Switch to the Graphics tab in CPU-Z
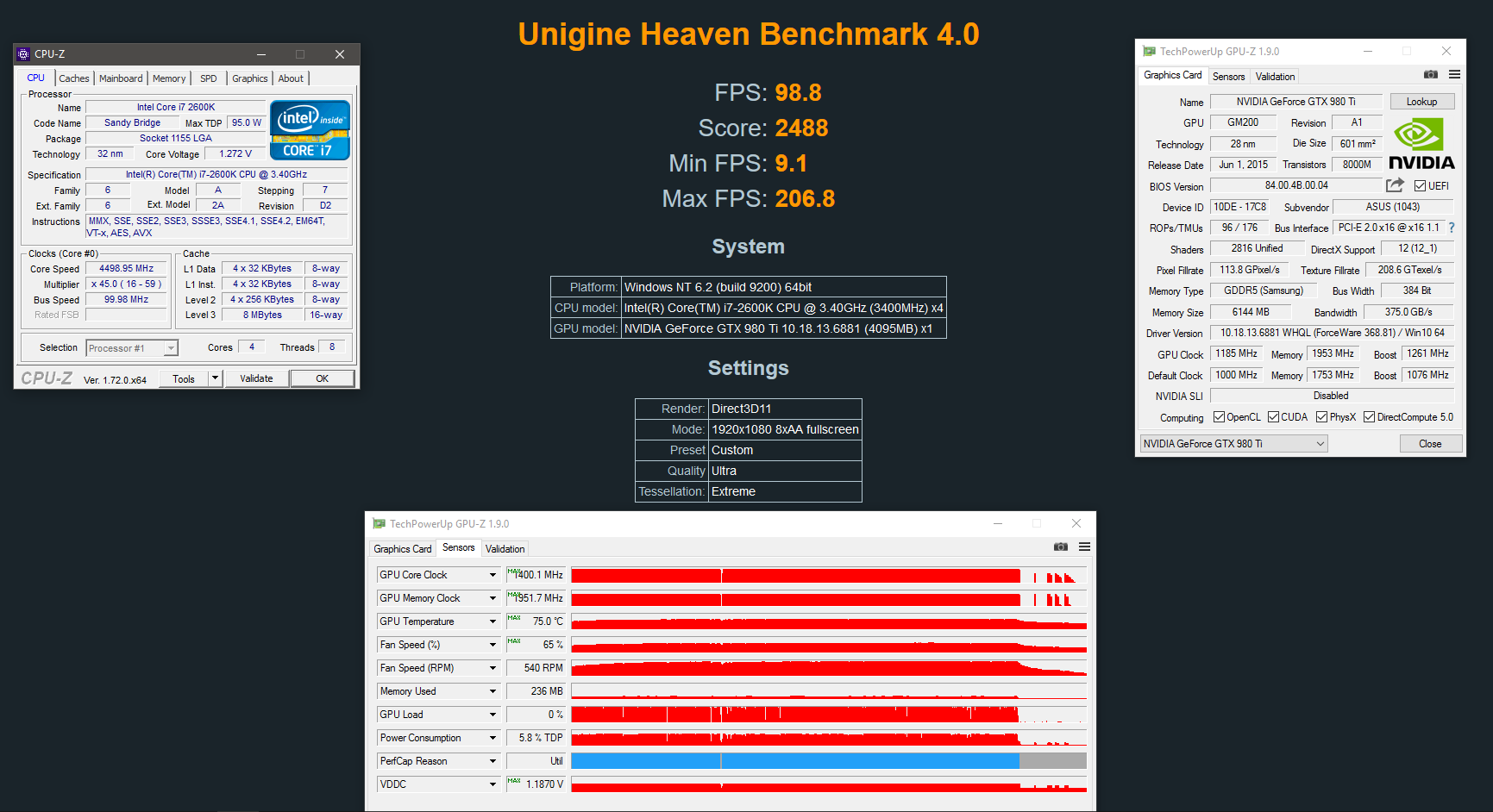 [x=250, y=78]
